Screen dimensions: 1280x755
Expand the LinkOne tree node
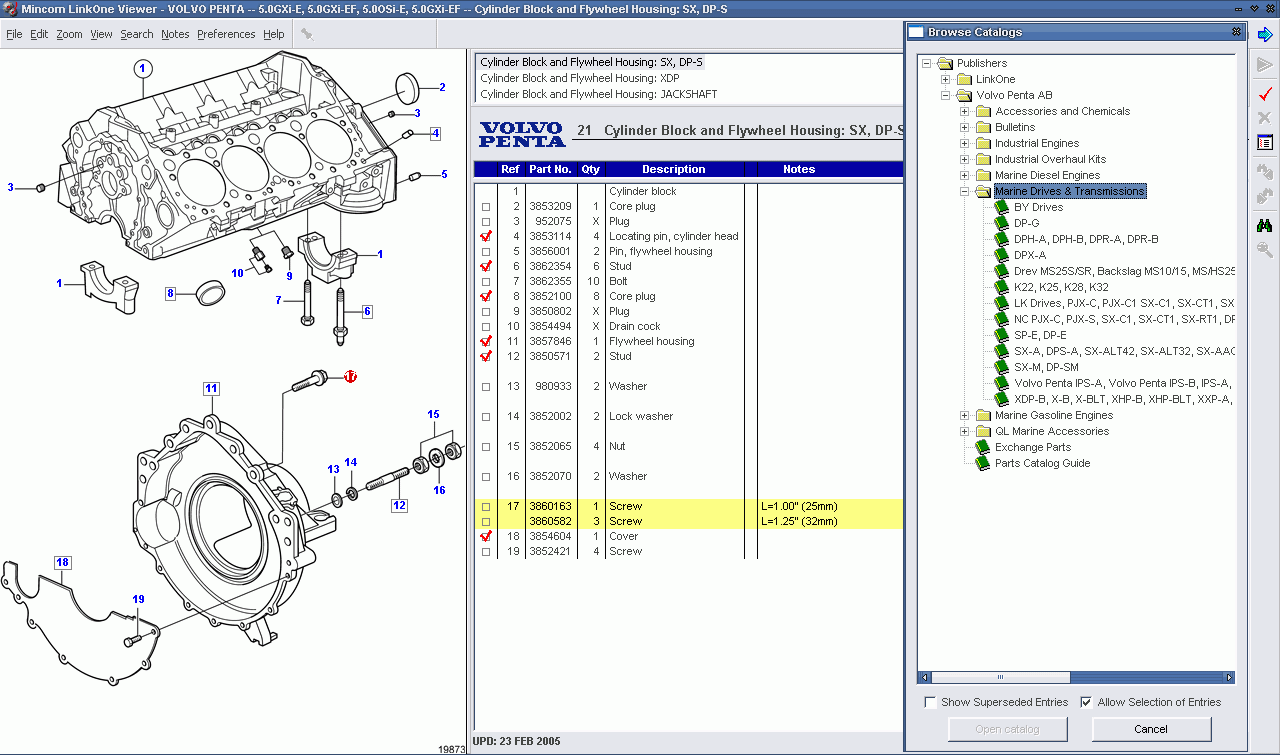pyautogui.click(x=946, y=79)
